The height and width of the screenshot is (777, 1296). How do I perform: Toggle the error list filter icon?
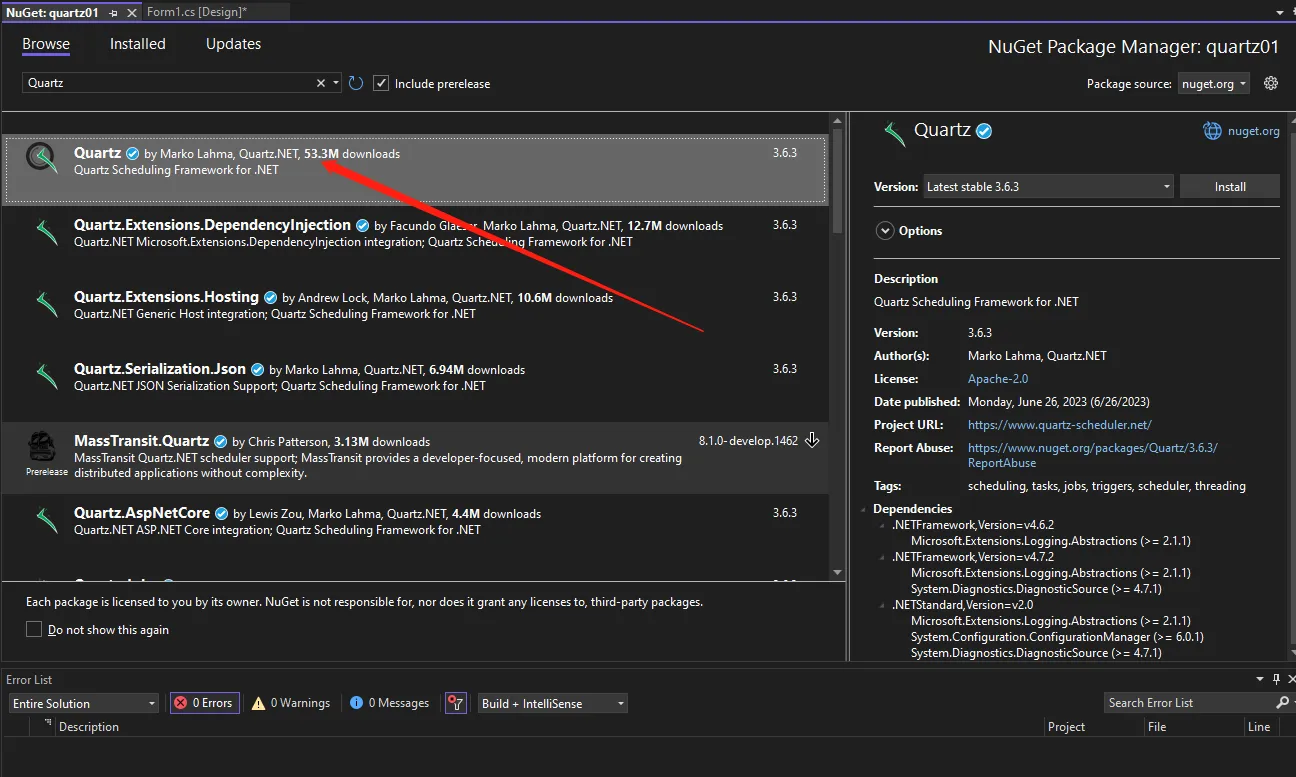(456, 703)
